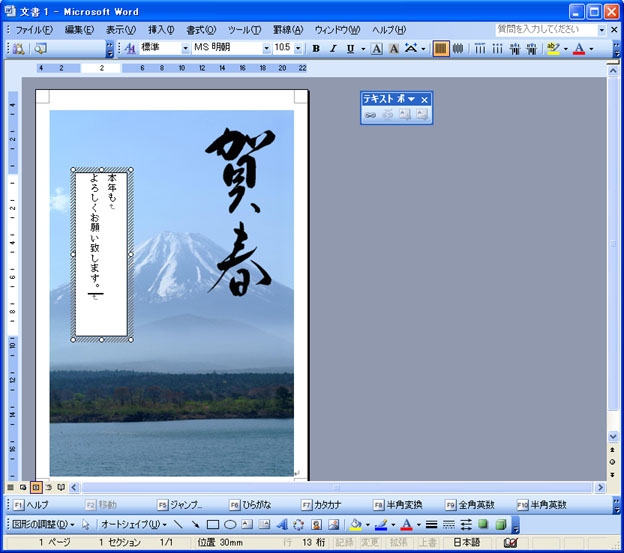Open the 挿入 (Insert) menu
The width and height of the screenshot is (624, 553).
160,30
